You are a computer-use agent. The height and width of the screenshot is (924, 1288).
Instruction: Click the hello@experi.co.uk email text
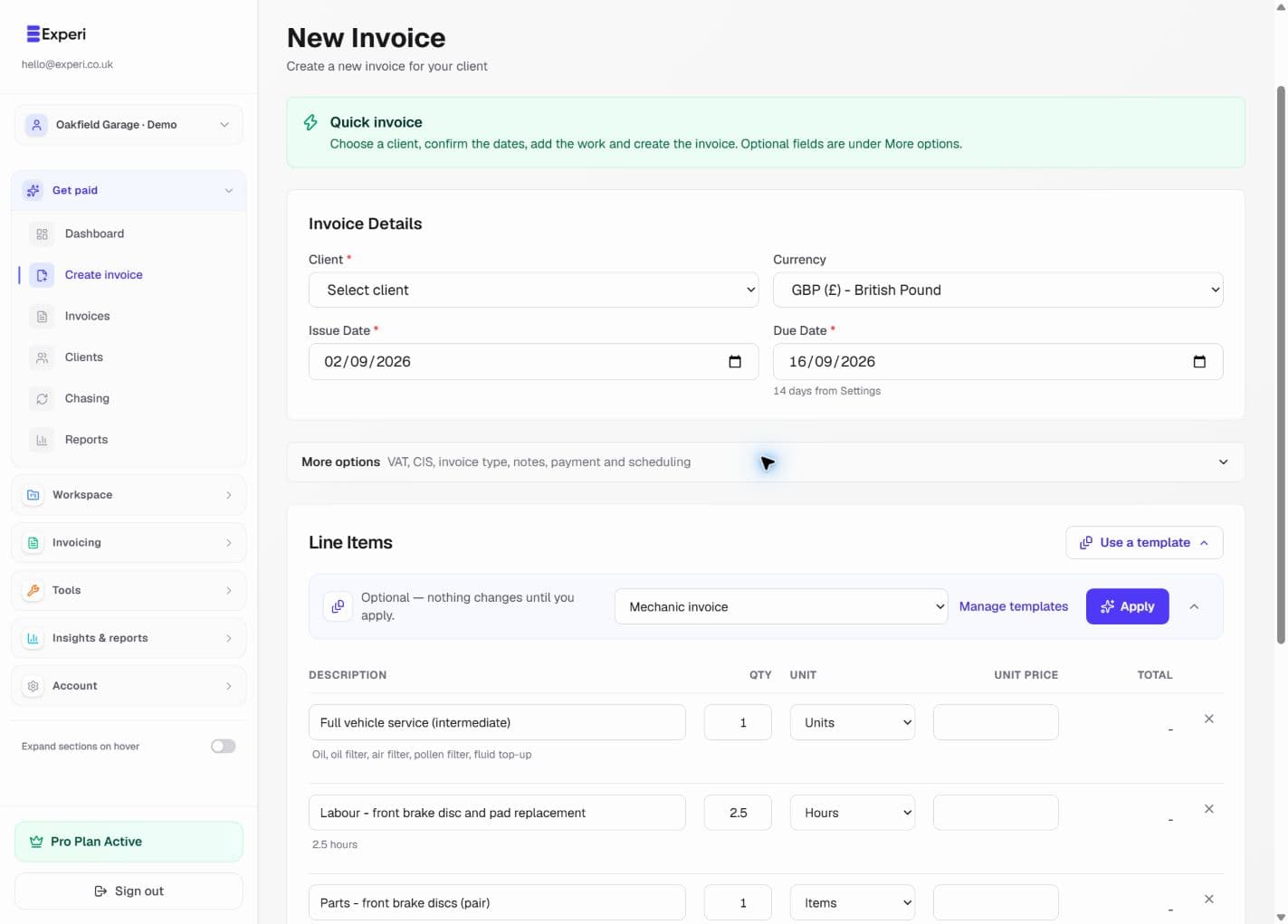tap(67, 64)
